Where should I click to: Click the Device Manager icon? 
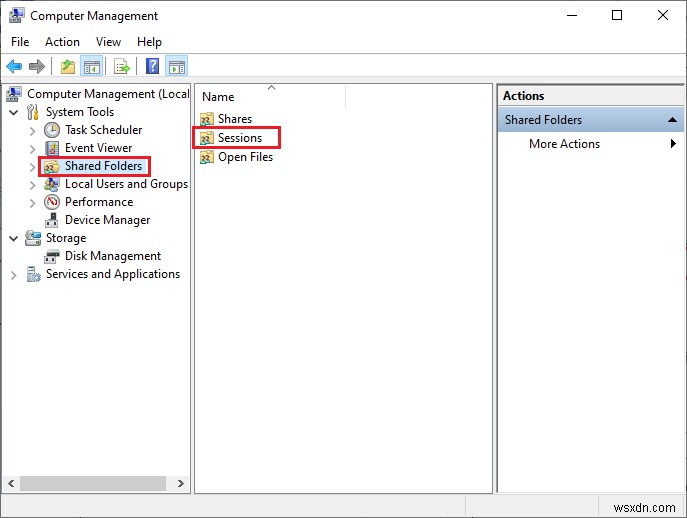click(x=52, y=220)
